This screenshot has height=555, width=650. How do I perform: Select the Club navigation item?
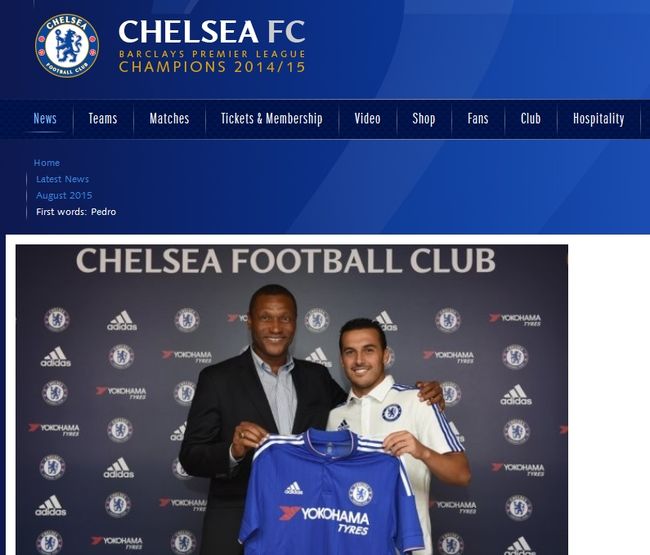pos(531,119)
